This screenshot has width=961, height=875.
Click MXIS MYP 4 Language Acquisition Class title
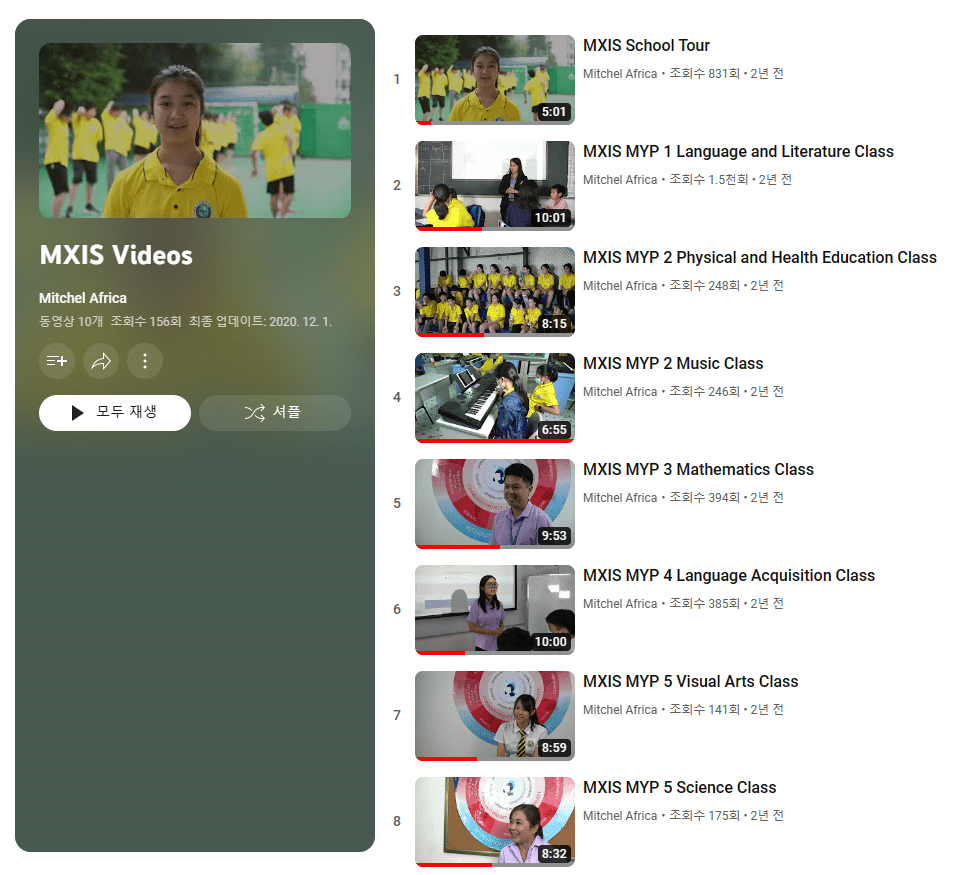click(728, 576)
